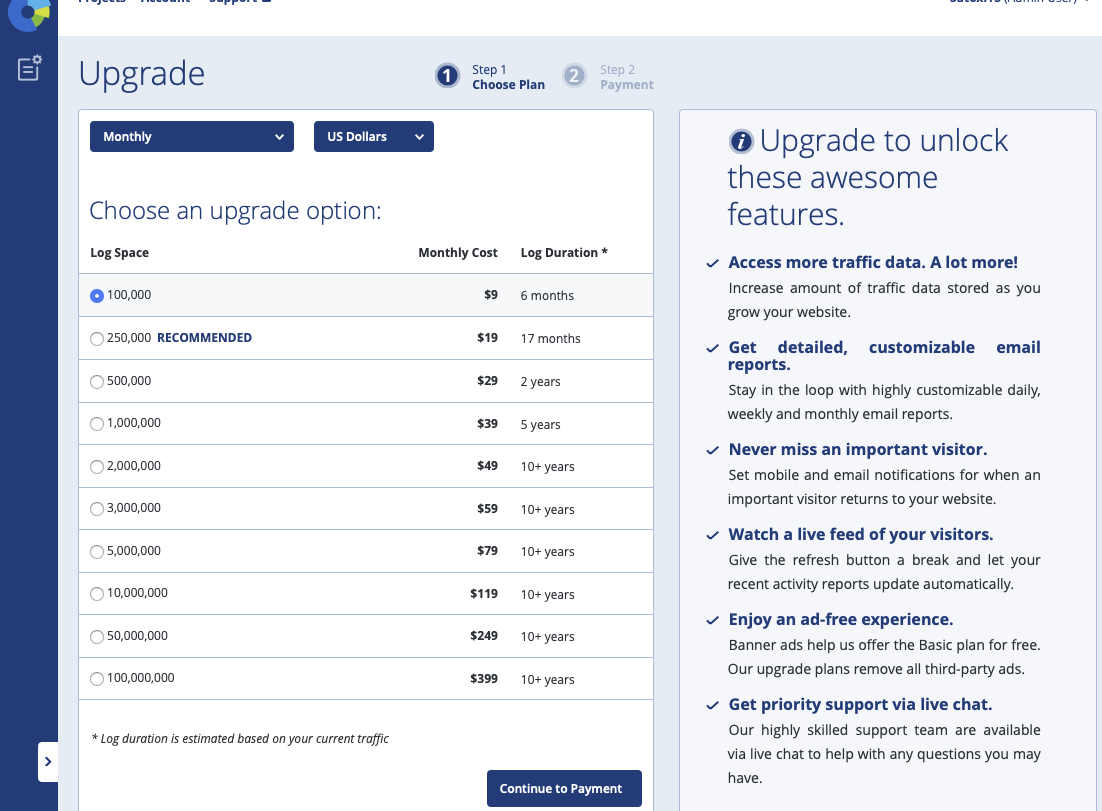Viewport: 1102px width, 811px height.
Task: Choose the recommended 250,000 log space plan
Action: pos(97,339)
